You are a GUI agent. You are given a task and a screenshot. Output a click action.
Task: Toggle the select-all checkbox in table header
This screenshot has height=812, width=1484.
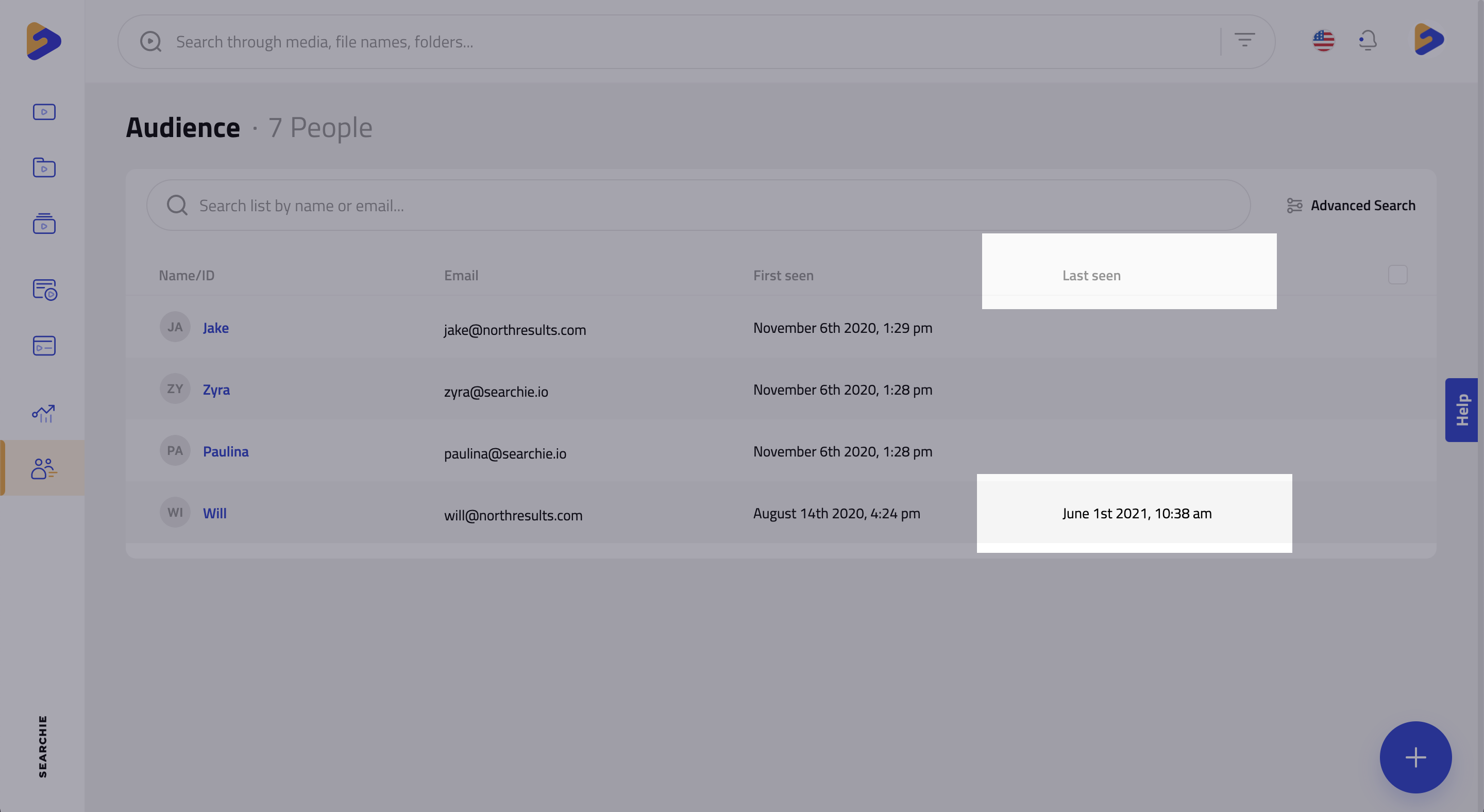tap(1397, 275)
